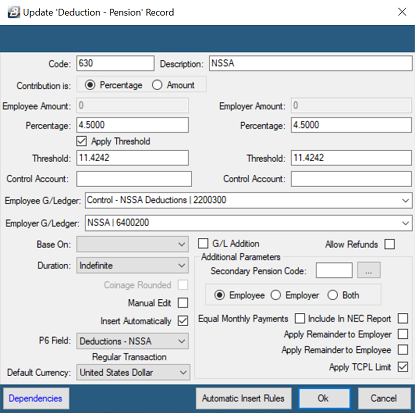Close the Deduction Pension record window
This screenshot has height=413, width=415.
coord(402,12)
